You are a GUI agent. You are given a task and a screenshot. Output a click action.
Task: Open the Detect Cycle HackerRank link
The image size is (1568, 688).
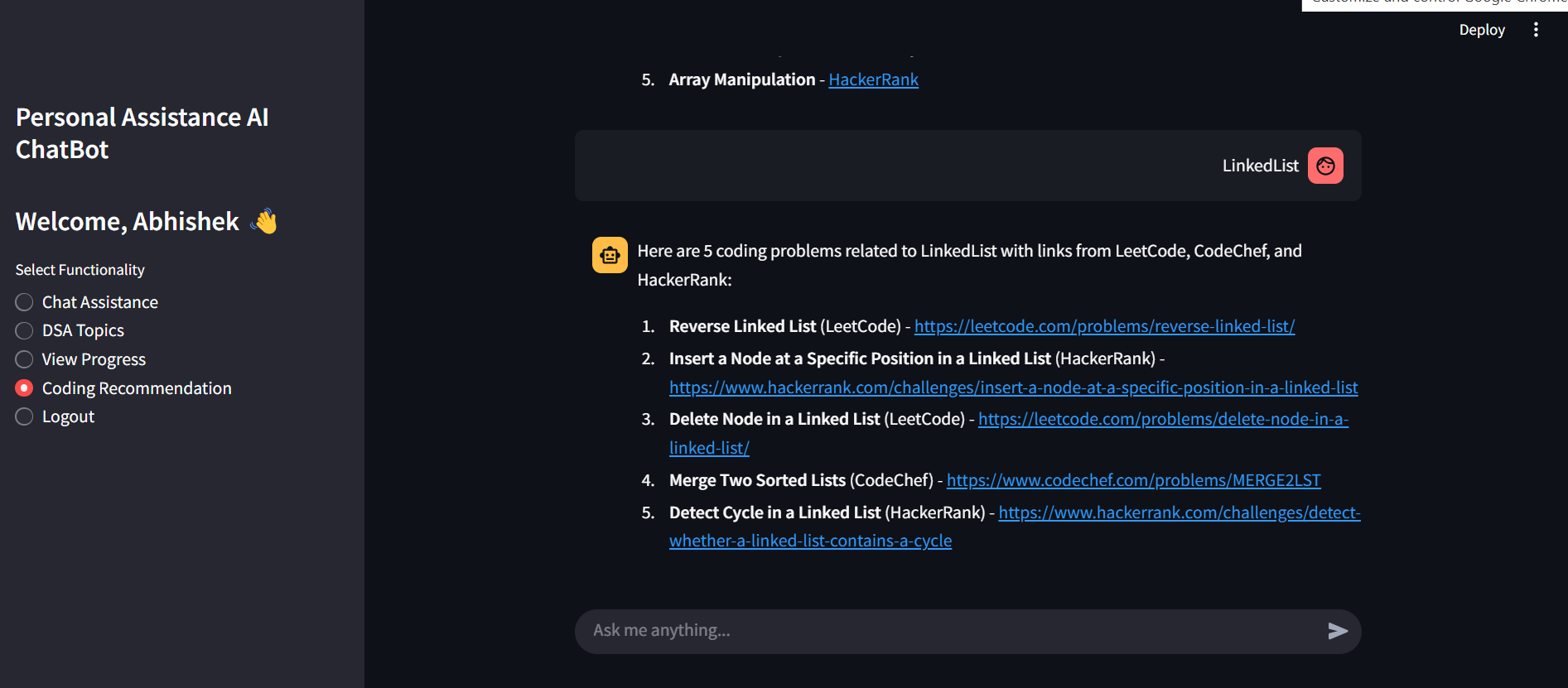point(1179,512)
